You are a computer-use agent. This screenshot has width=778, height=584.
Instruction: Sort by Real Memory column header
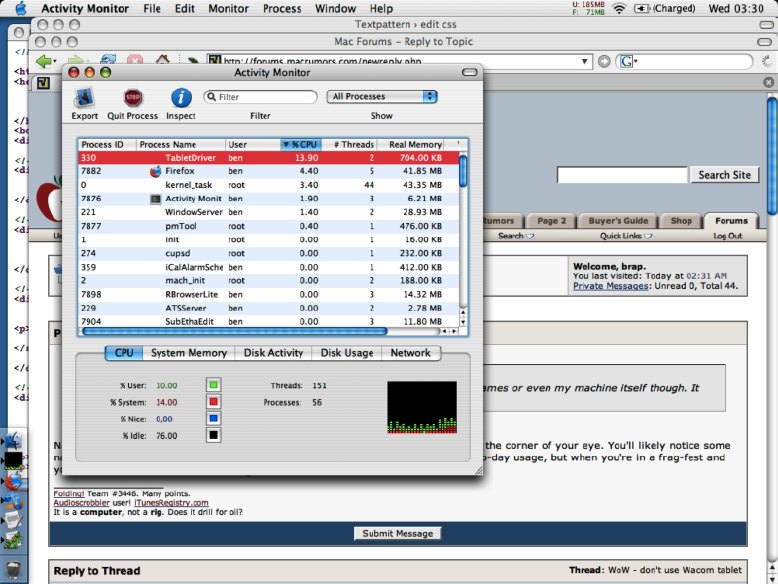(x=411, y=144)
